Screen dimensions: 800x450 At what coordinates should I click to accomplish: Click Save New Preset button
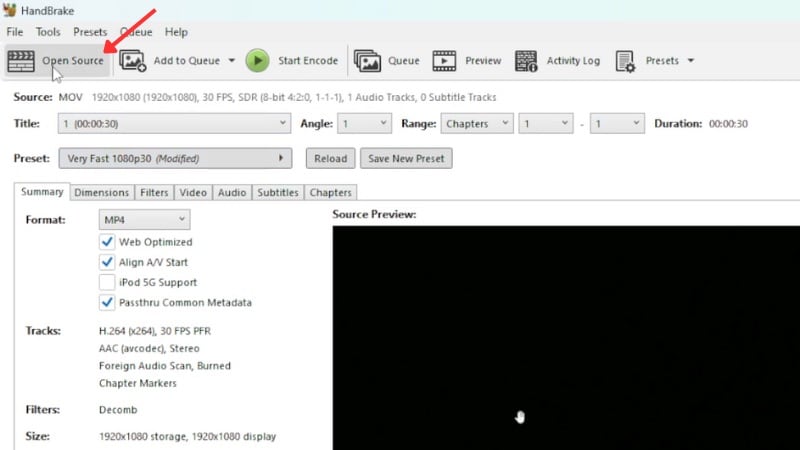406,158
